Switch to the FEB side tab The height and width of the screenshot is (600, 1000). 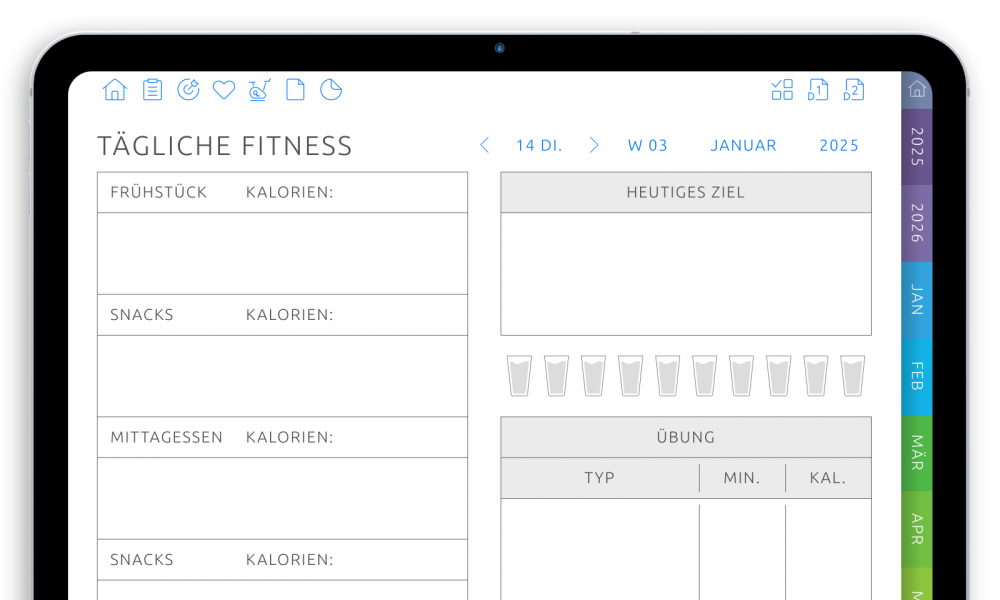tap(917, 376)
